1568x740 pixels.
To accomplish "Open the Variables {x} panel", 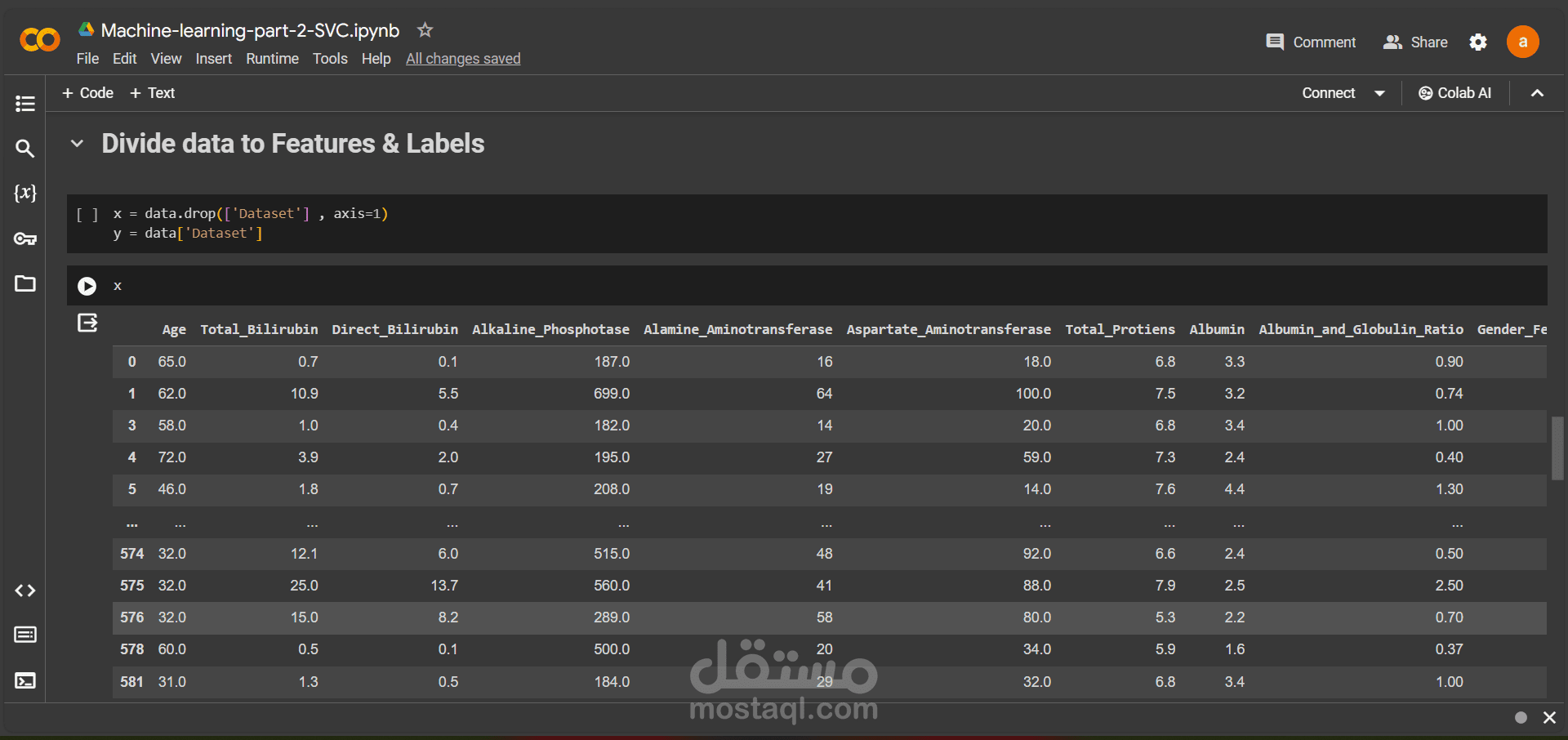I will coord(24,193).
